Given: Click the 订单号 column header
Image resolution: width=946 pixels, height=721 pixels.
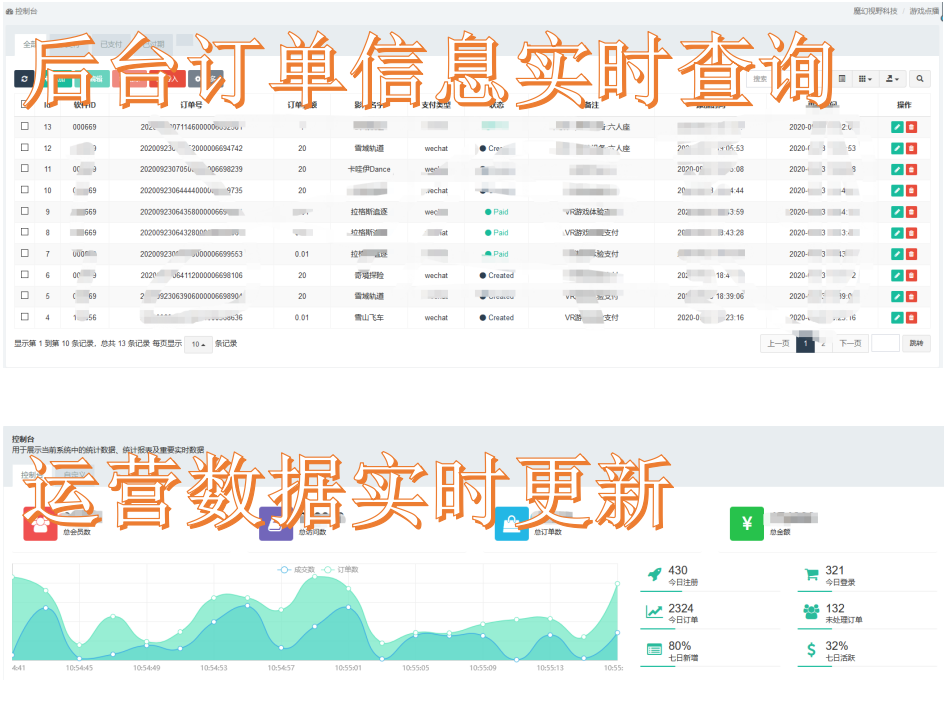Looking at the screenshot, I should coord(191,105).
